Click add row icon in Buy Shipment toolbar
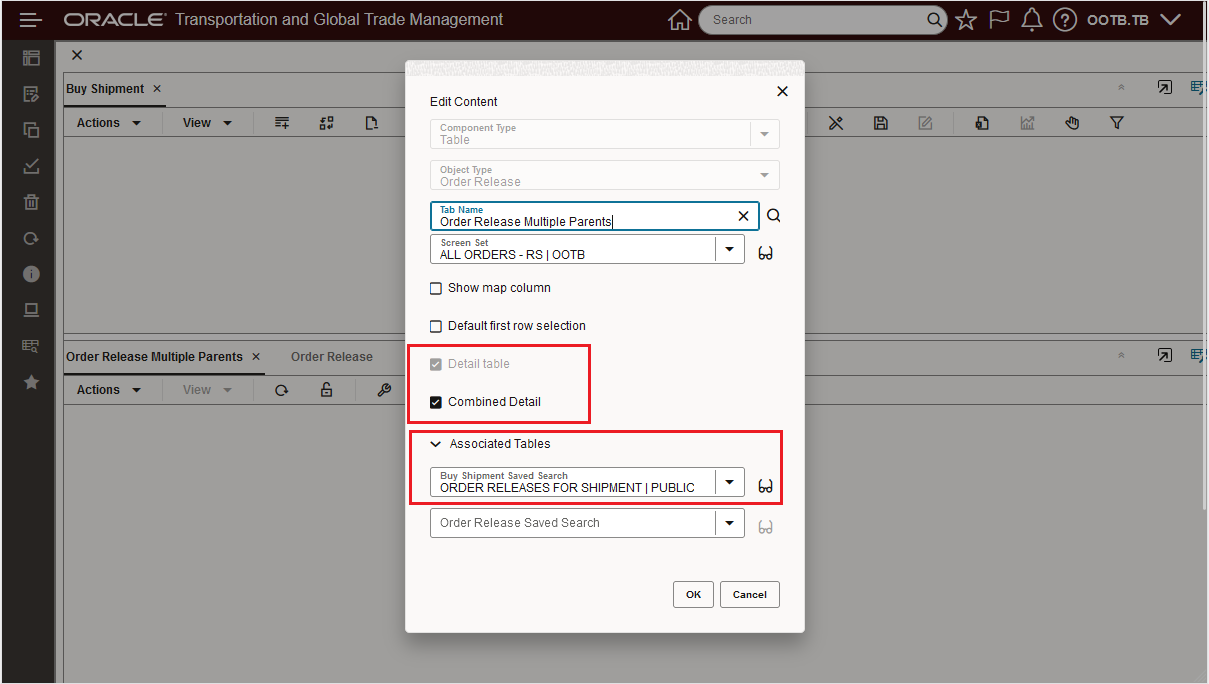 pos(282,123)
